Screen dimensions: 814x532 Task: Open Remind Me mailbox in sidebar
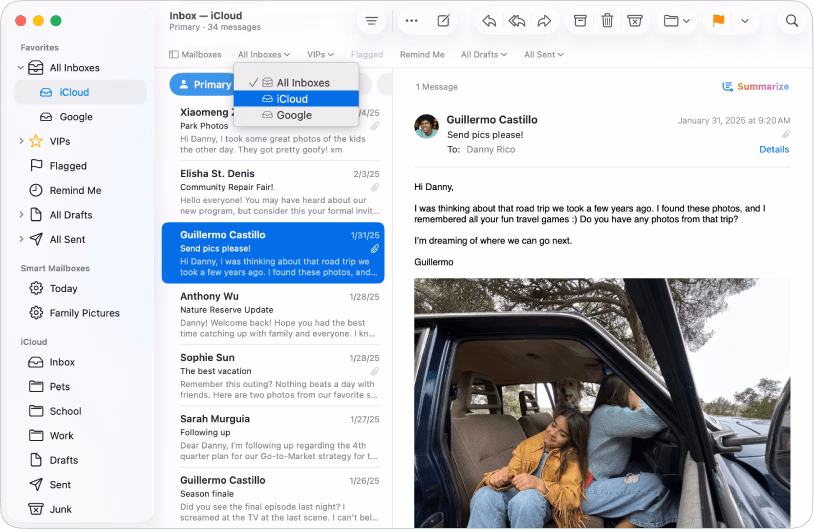[x=80, y=190]
